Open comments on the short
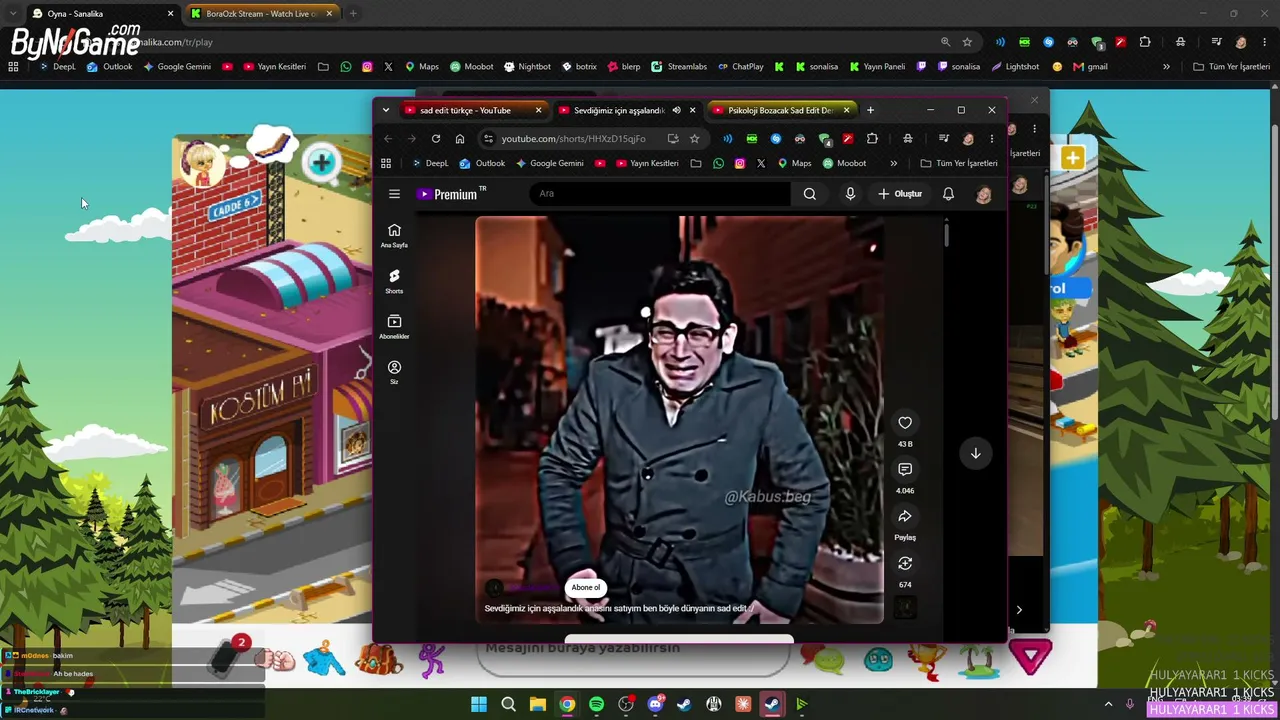The height and width of the screenshot is (720, 1280). (x=905, y=470)
